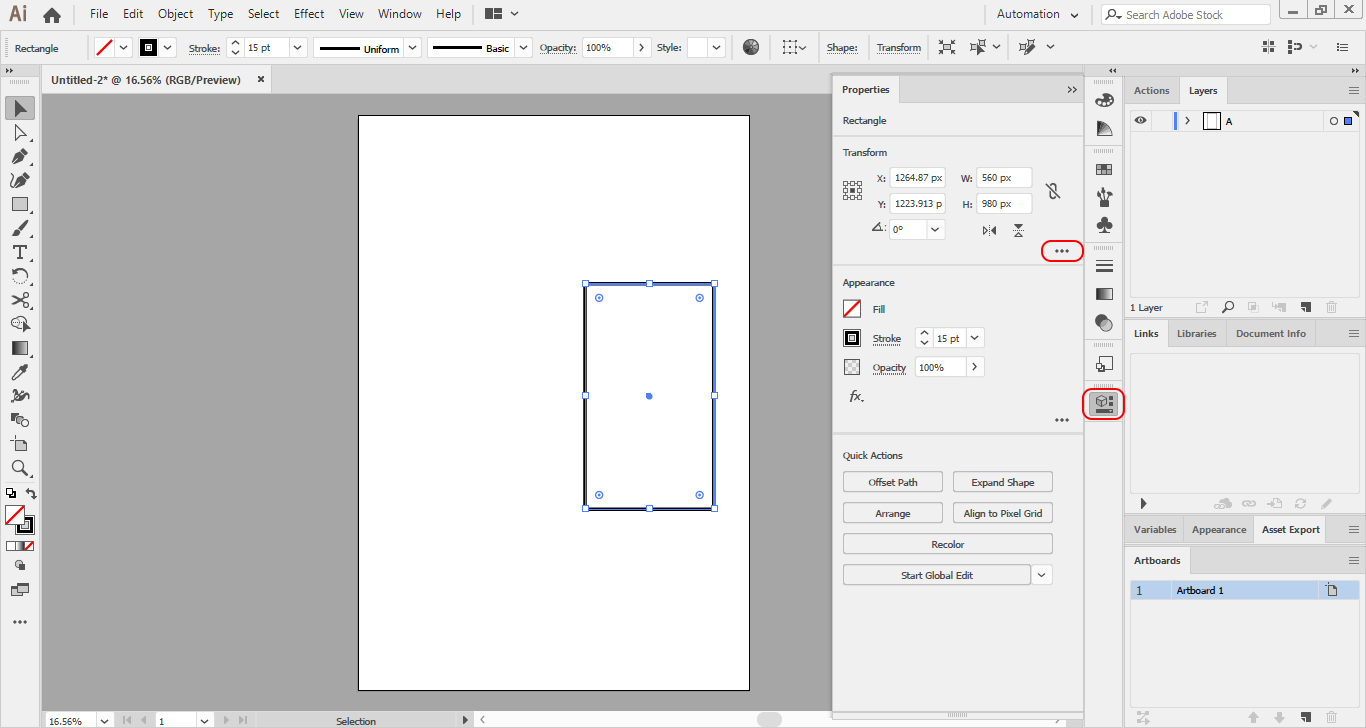Open the Start Global Edit options dropdown
The height and width of the screenshot is (728, 1366).
1042,575
